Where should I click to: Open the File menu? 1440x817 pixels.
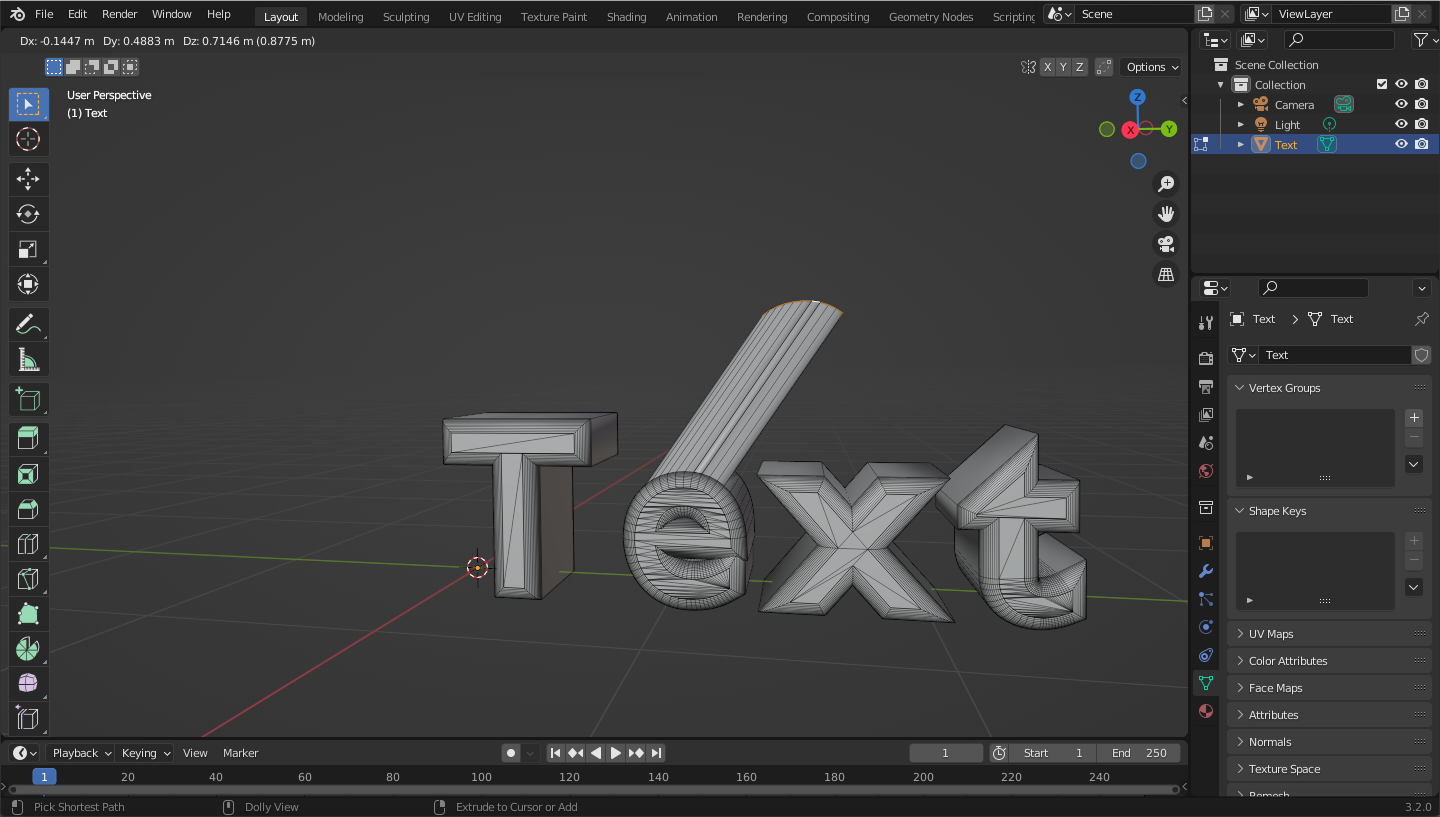tap(44, 14)
